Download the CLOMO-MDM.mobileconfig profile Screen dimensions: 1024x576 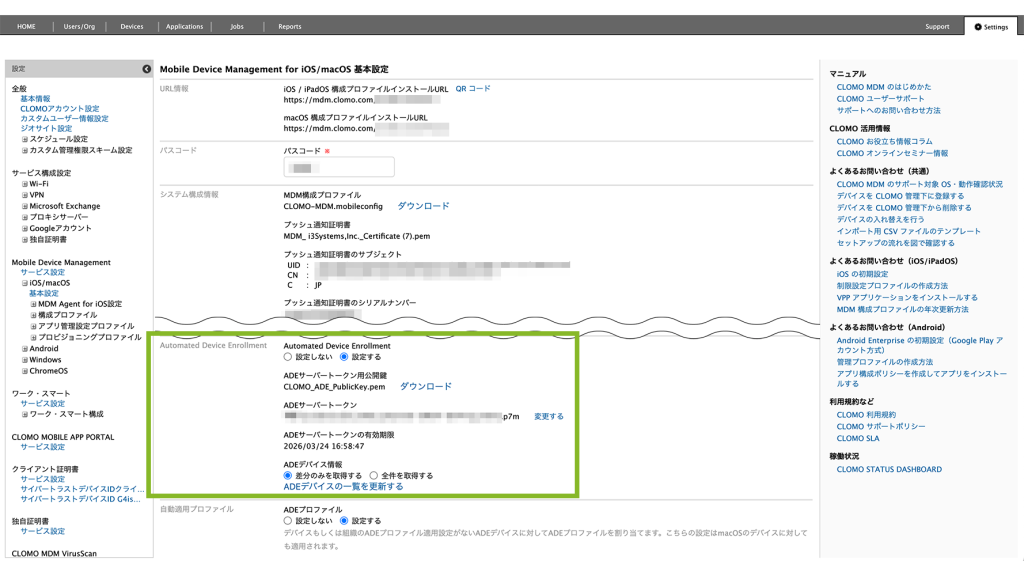[423, 206]
